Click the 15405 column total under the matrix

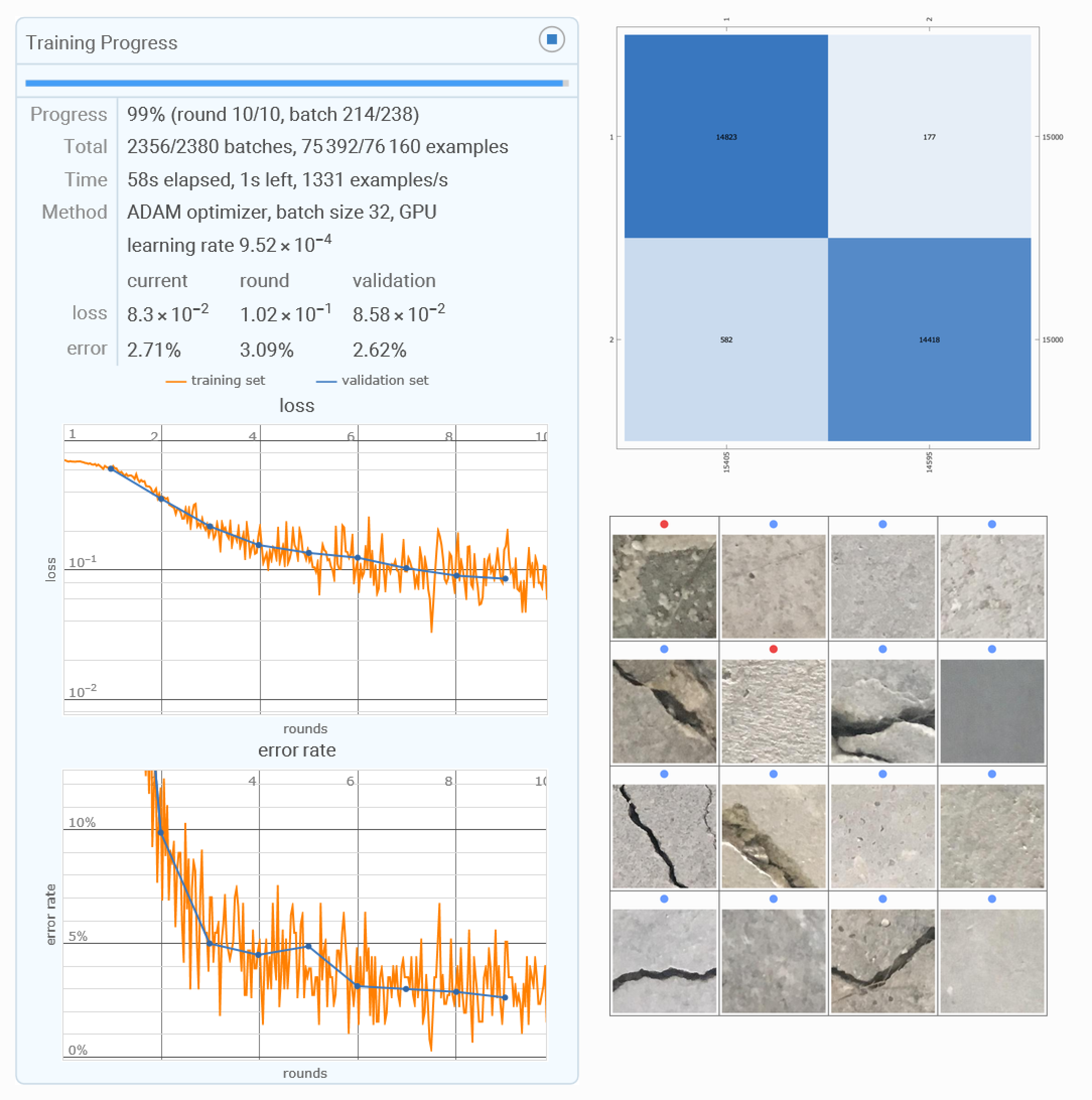coord(726,462)
